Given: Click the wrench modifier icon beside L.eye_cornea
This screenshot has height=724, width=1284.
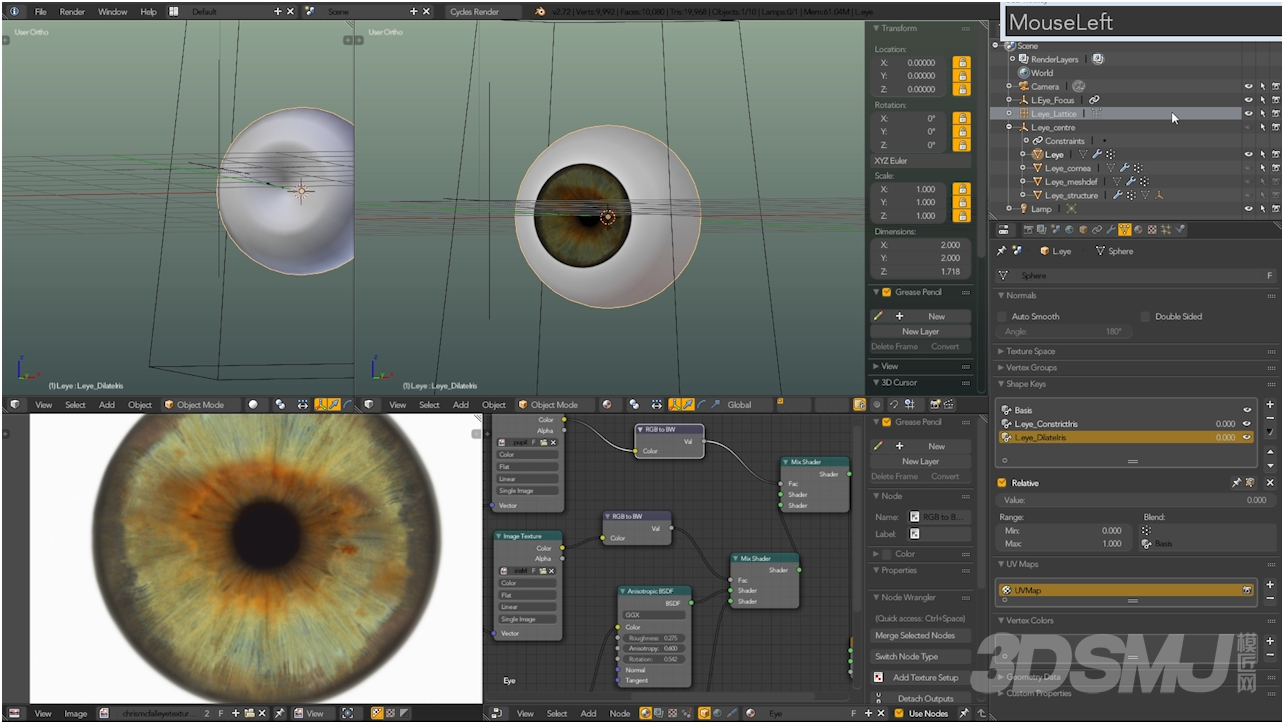Looking at the screenshot, I should 1124,168.
